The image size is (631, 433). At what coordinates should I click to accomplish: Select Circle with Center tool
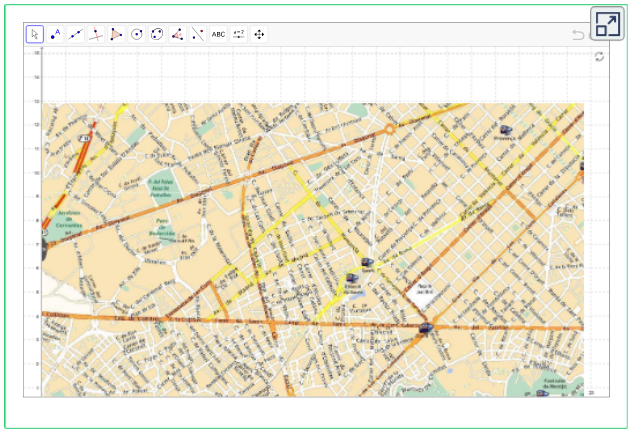pos(137,34)
